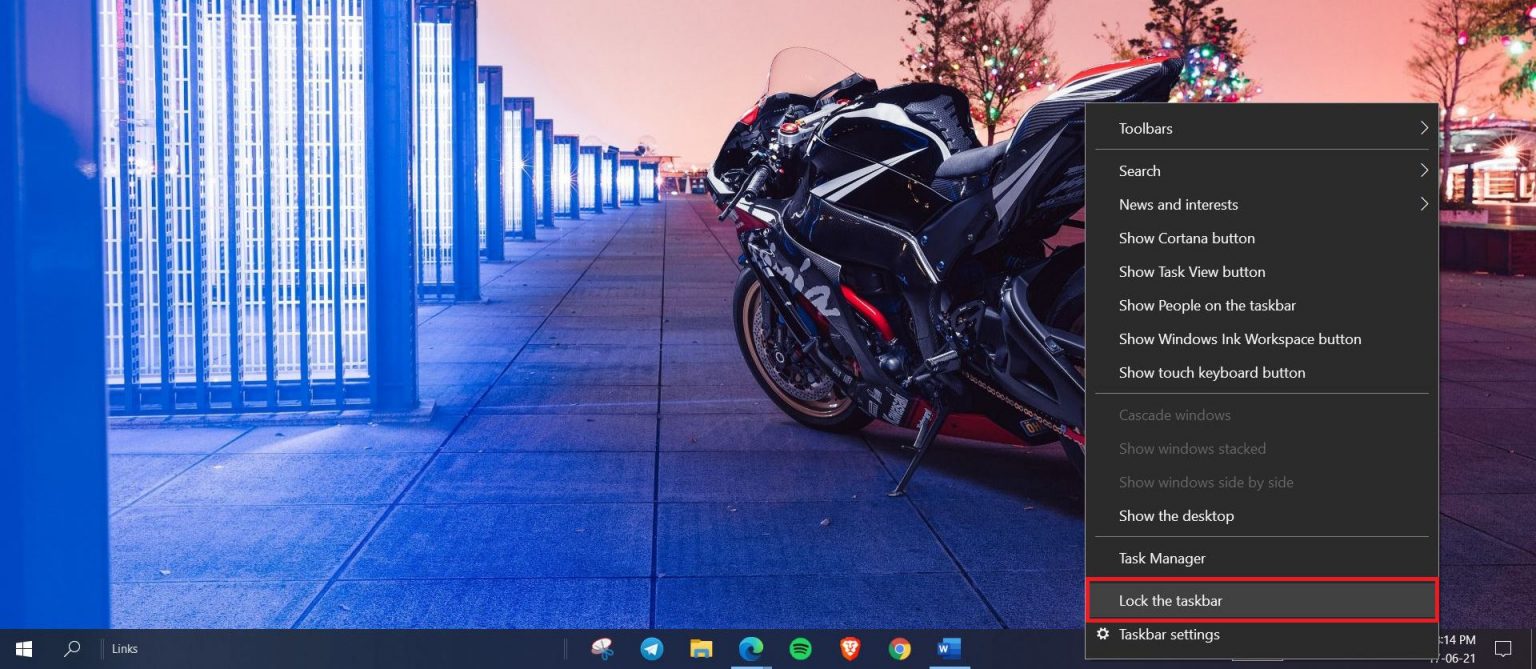The height and width of the screenshot is (669, 1536).
Task: Launch the Brave browser
Action: [x=849, y=648]
